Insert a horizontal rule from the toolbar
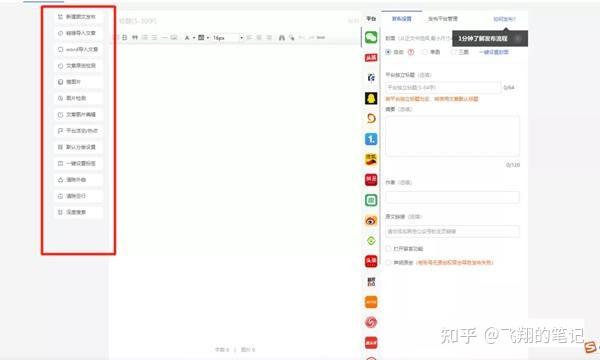This screenshot has width=600, height=360. (164, 37)
